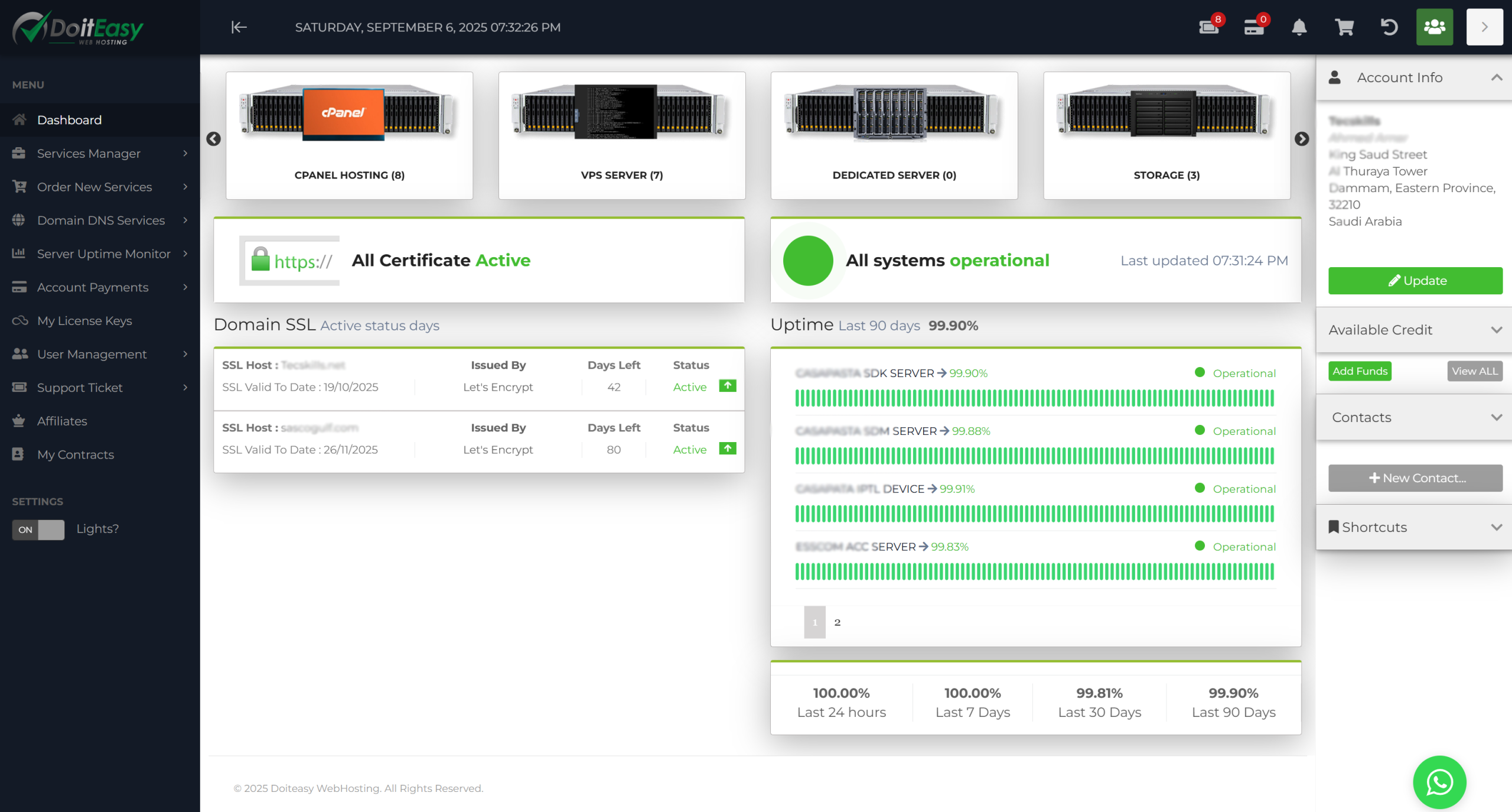
Task: Click the Add Funds button
Action: 1360,371
